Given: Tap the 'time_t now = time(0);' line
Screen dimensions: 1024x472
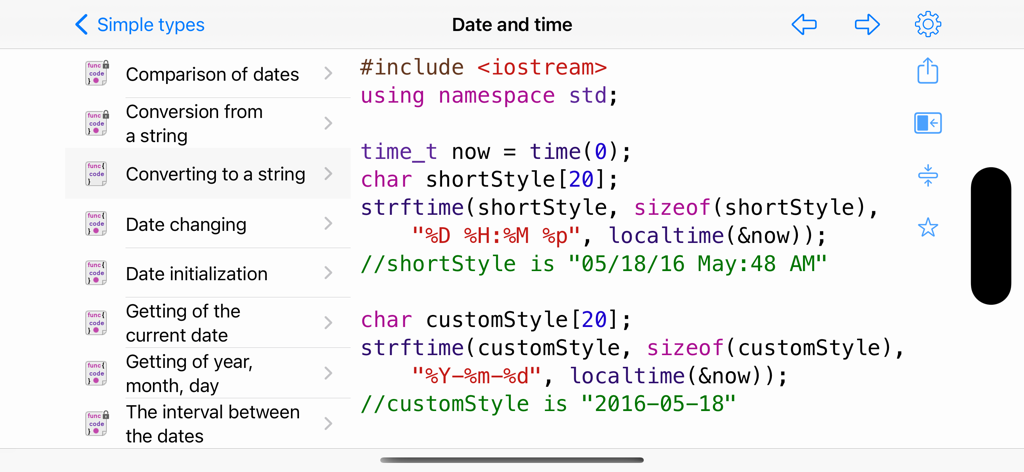Looking at the screenshot, I should coord(496,151).
